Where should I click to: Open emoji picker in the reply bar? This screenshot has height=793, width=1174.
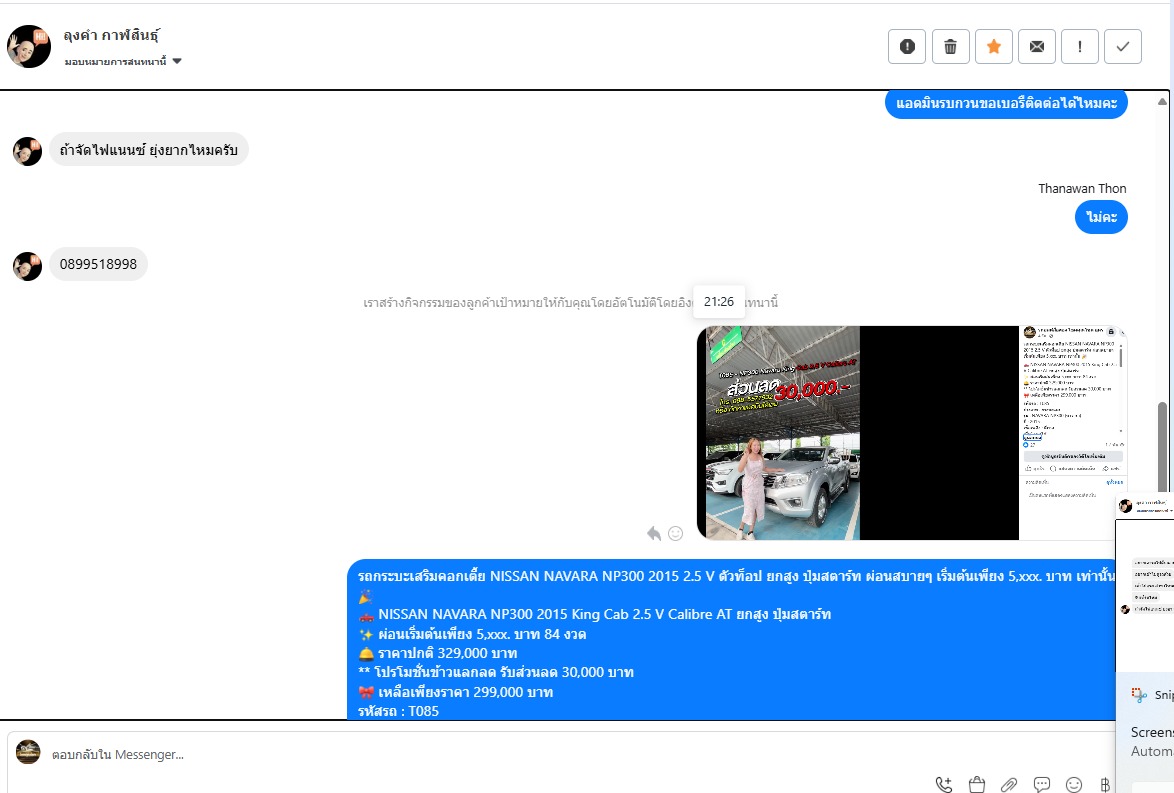click(1074, 784)
